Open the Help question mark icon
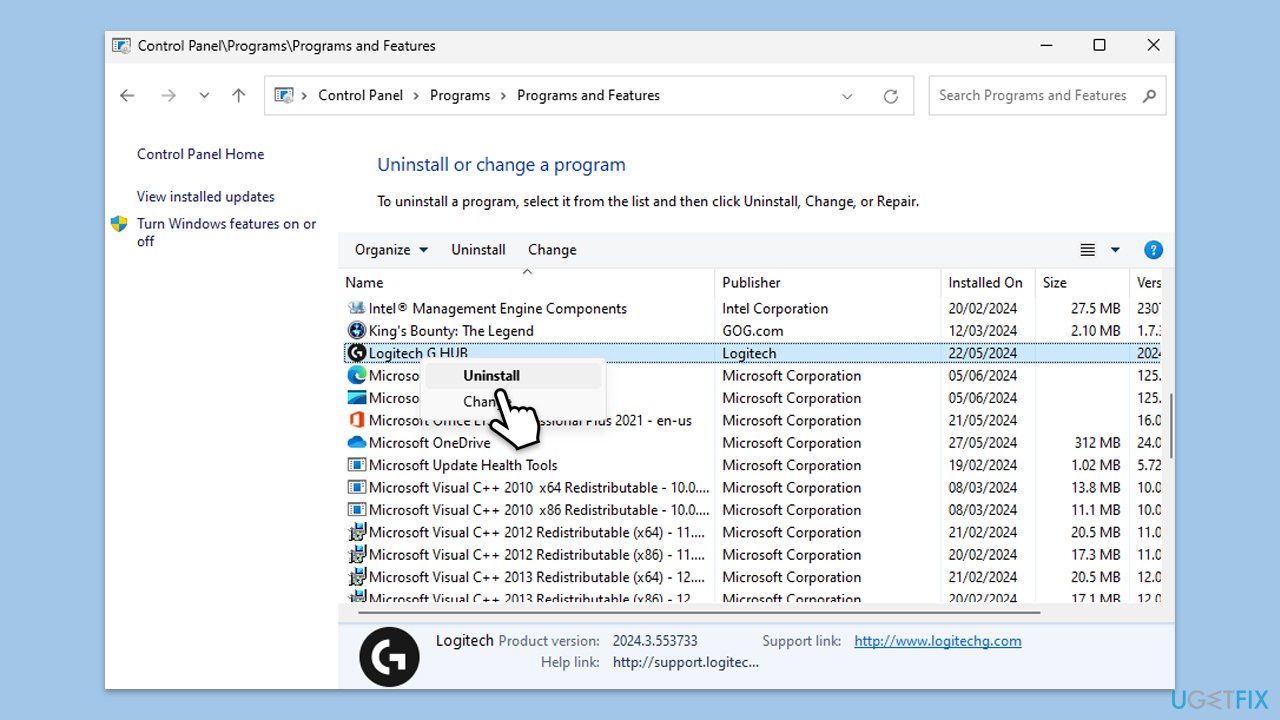The width and height of the screenshot is (1280, 720). point(1153,250)
